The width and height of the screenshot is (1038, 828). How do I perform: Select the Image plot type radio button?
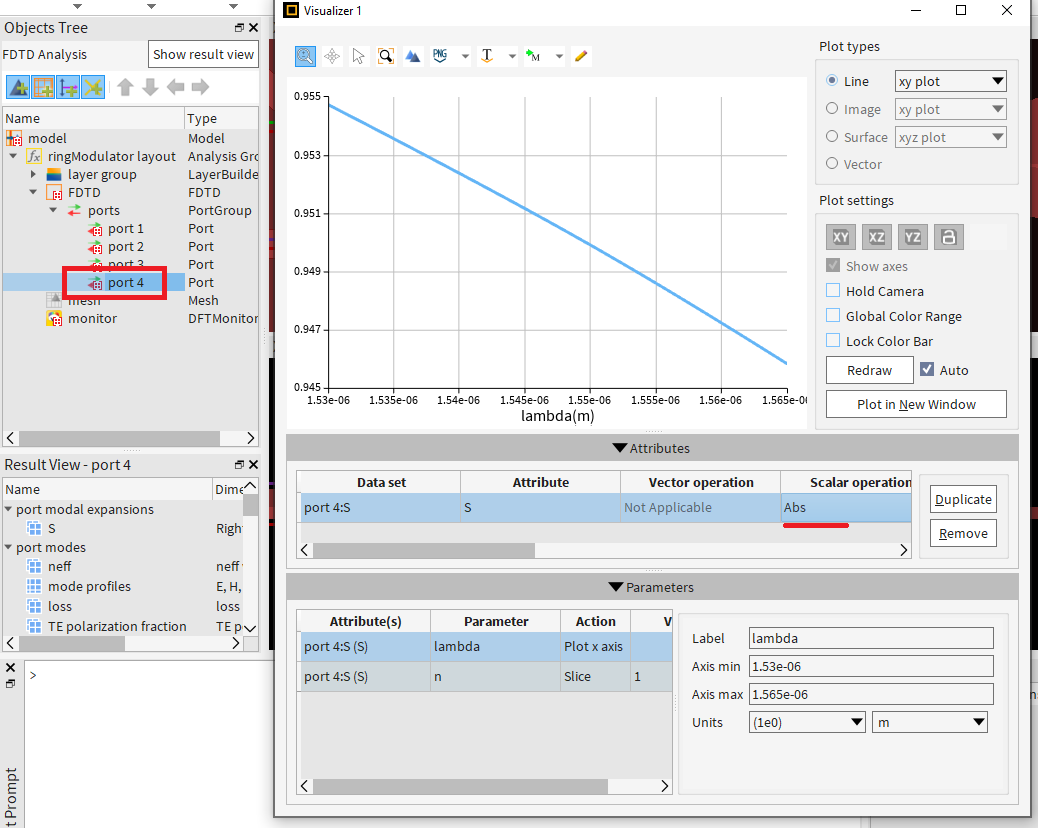tap(832, 108)
